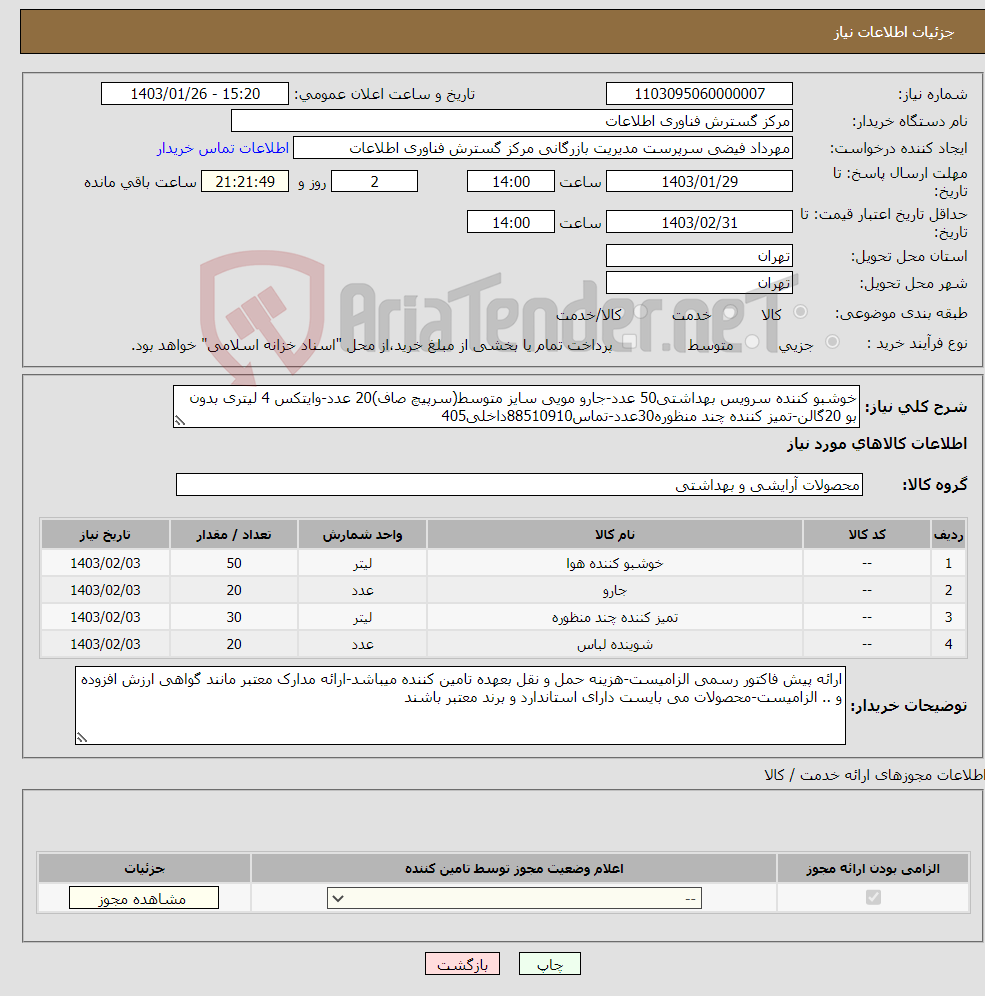Click quantity 50 in the air freshener row
Viewport: 985px width, 996px height.
[x=234, y=563]
